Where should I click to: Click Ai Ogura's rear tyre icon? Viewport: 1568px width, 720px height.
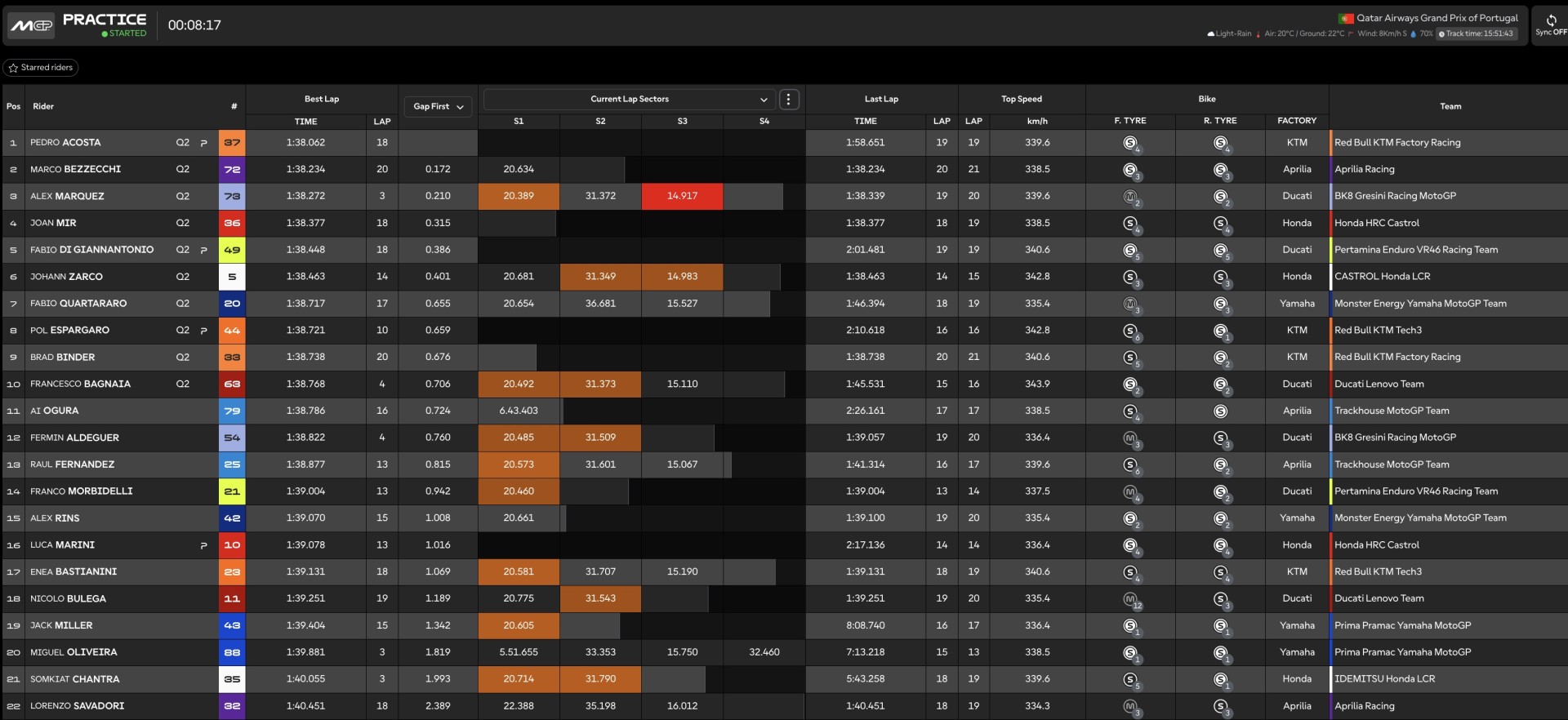(x=1220, y=411)
